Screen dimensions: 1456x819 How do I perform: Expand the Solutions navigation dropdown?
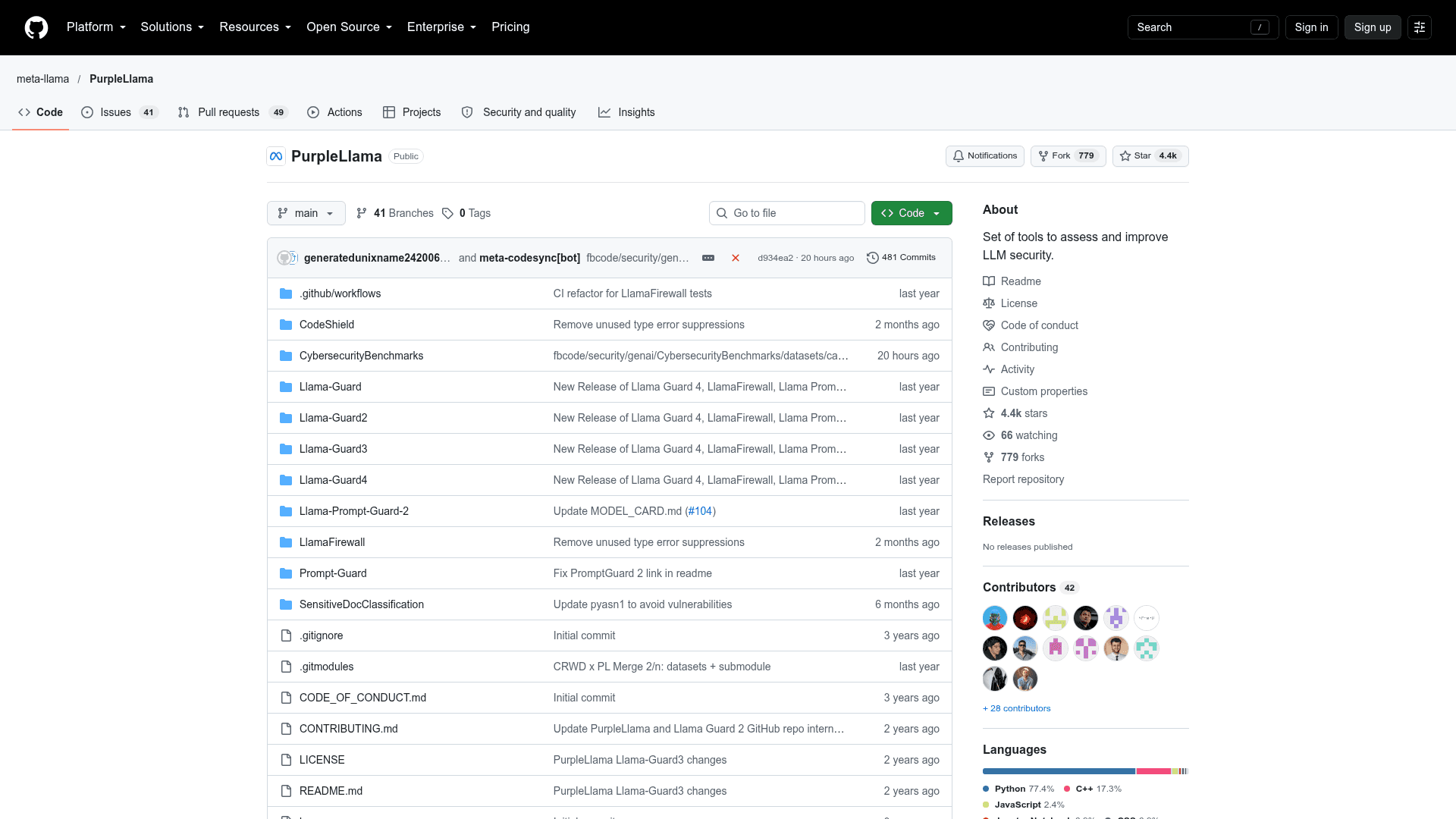point(172,27)
